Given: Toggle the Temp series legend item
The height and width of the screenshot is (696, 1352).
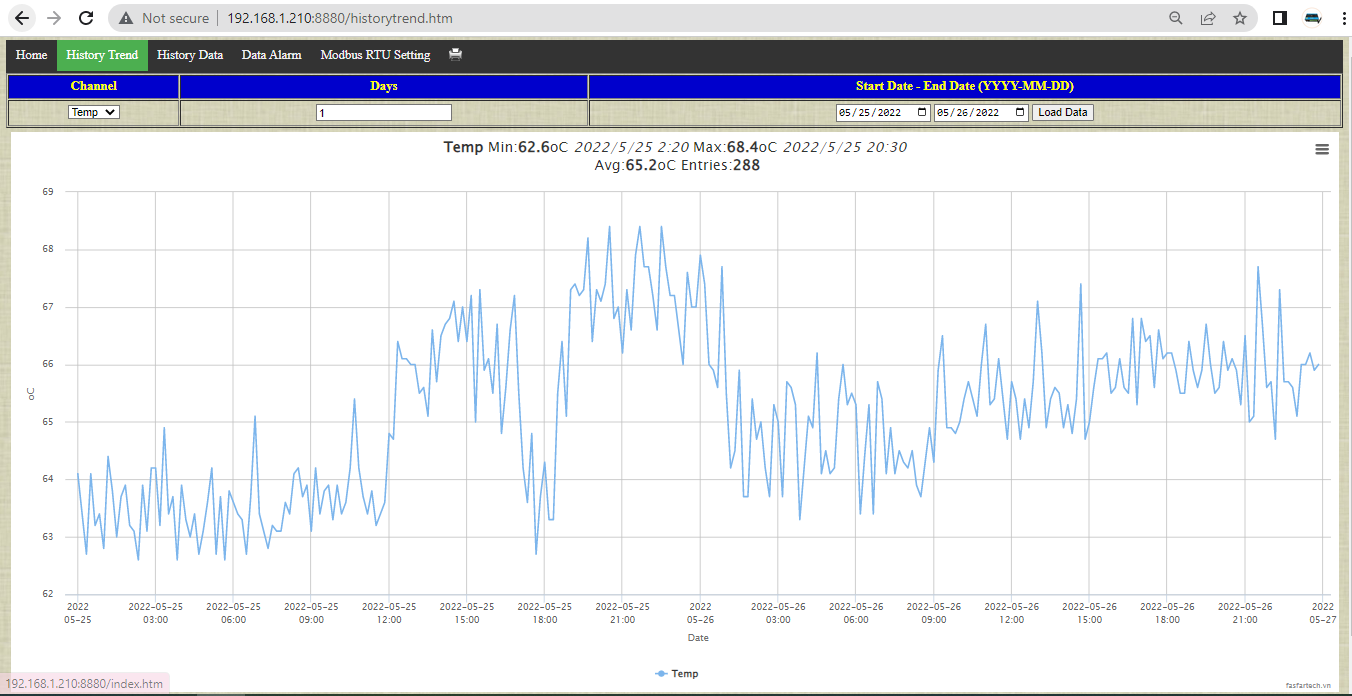Looking at the screenshot, I should [677, 674].
